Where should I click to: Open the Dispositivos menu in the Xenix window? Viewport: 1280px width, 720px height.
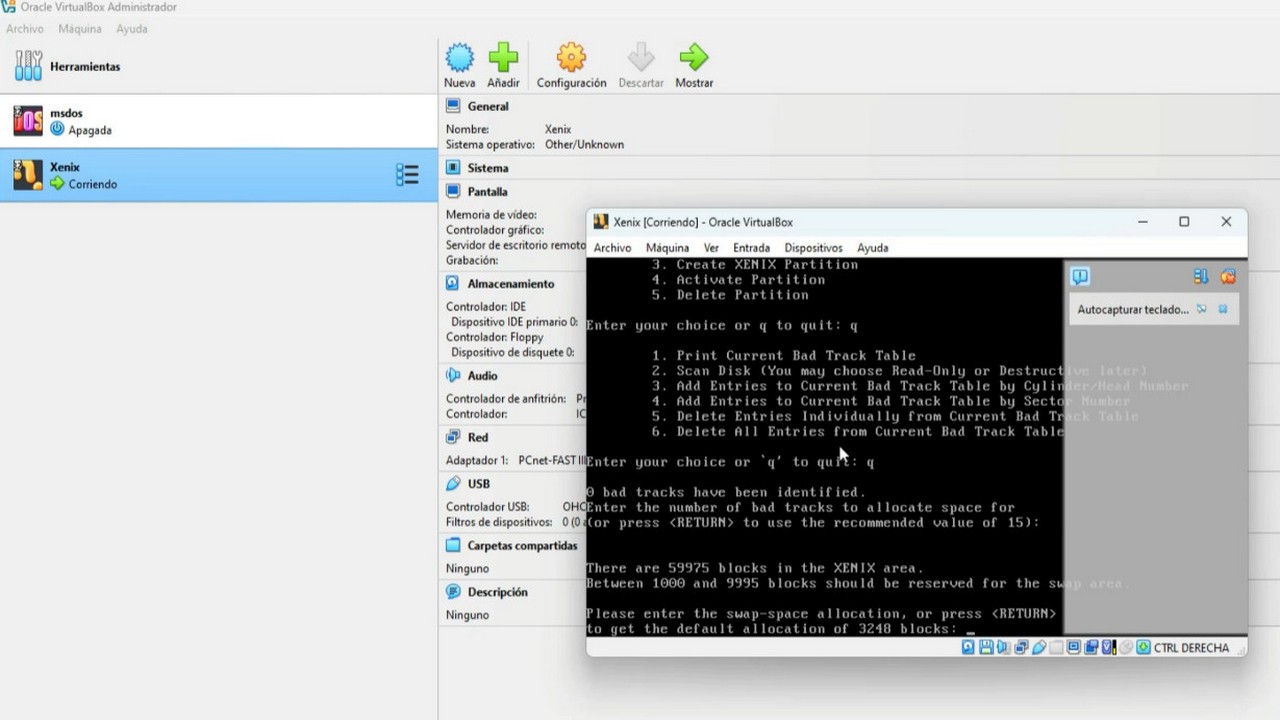coord(813,248)
